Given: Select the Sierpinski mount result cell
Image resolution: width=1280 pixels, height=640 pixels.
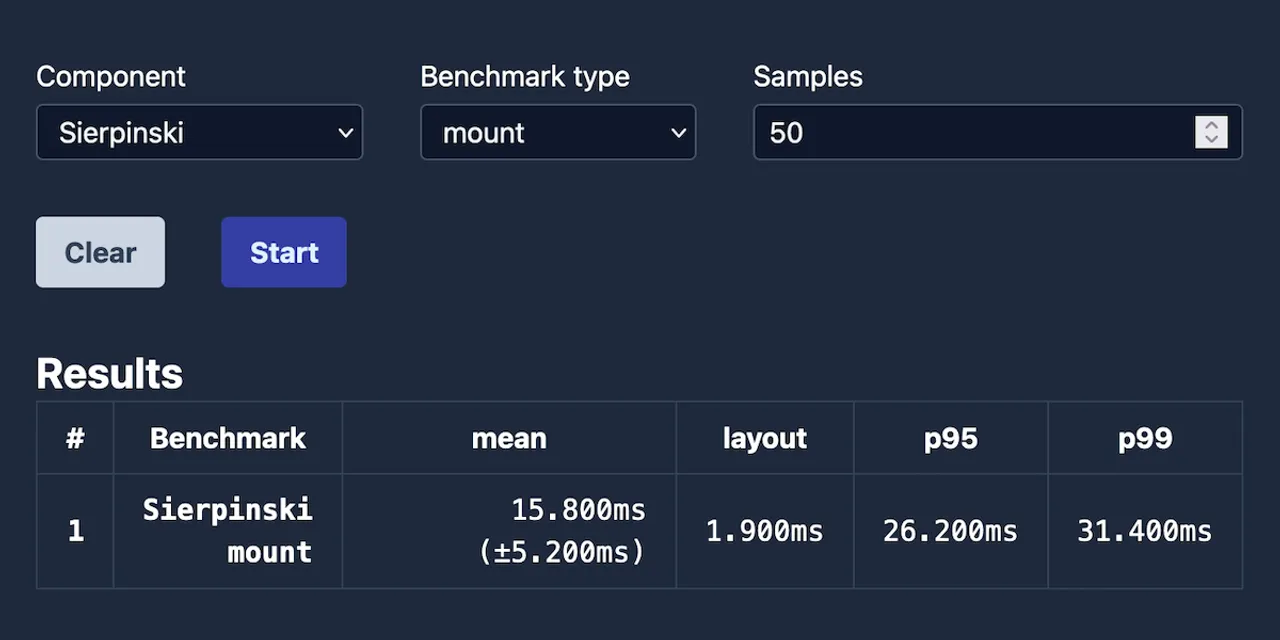Looking at the screenshot, I should (x=228, y=531).
